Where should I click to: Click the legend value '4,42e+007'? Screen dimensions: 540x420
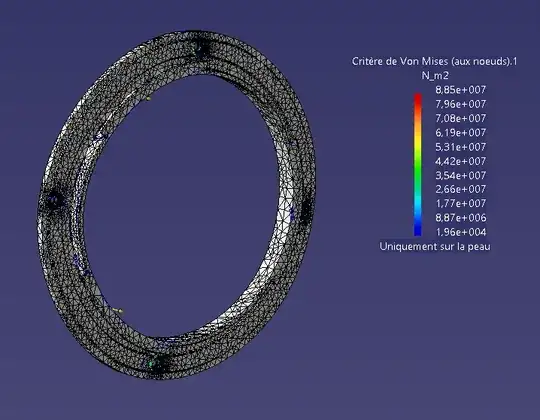461,161
